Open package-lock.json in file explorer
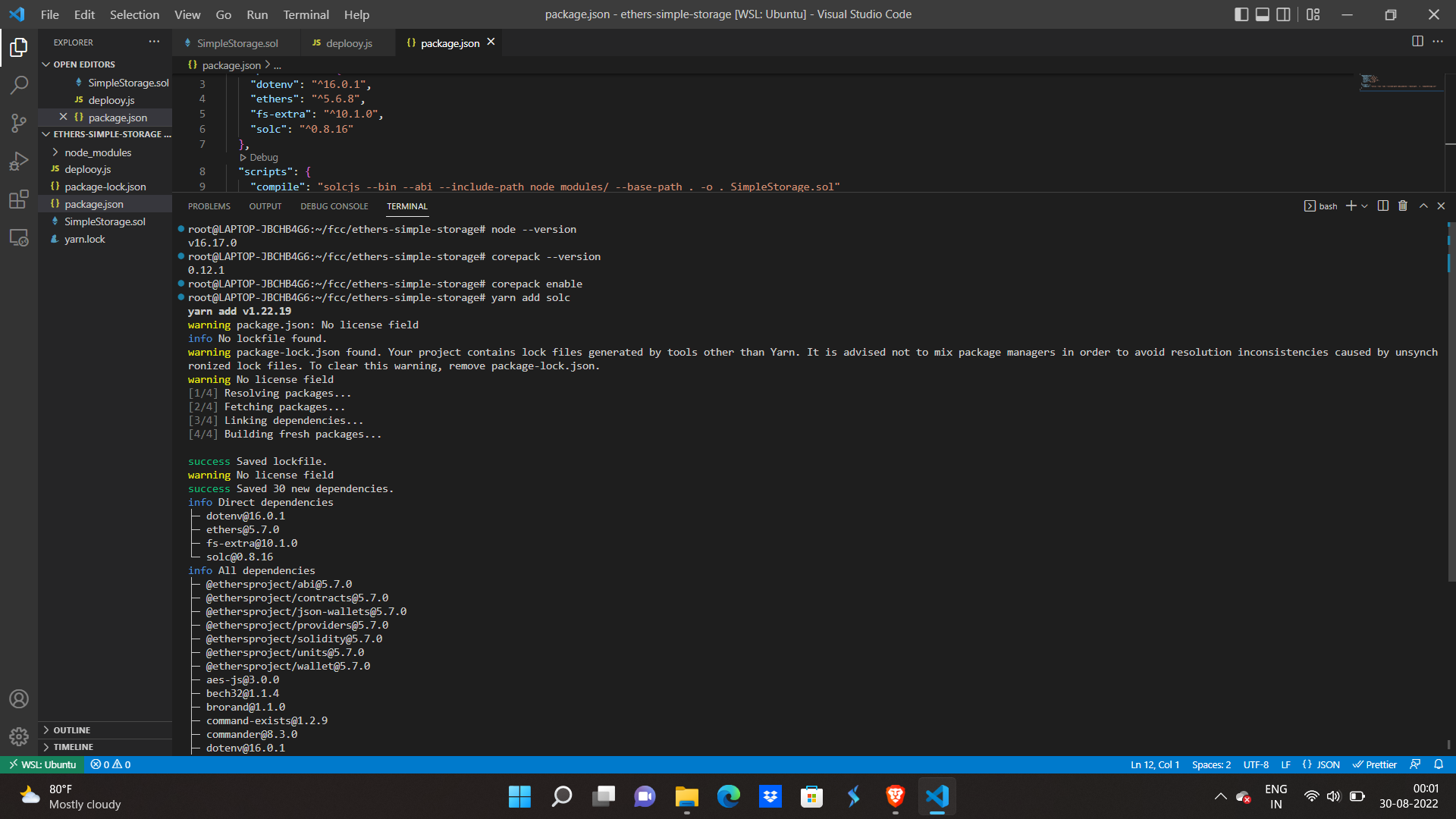1456x819 pixels. (105, 187)
